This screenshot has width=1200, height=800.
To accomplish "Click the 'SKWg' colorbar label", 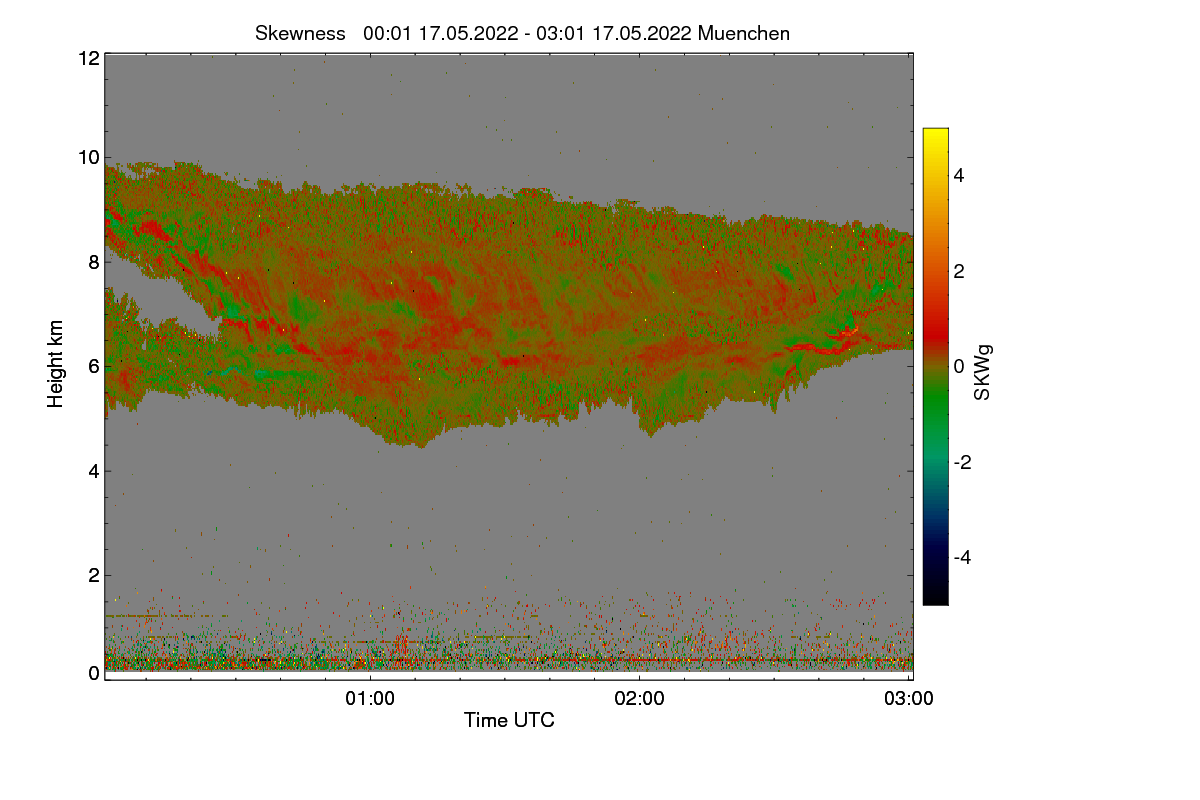I will [x=984, y=372].
